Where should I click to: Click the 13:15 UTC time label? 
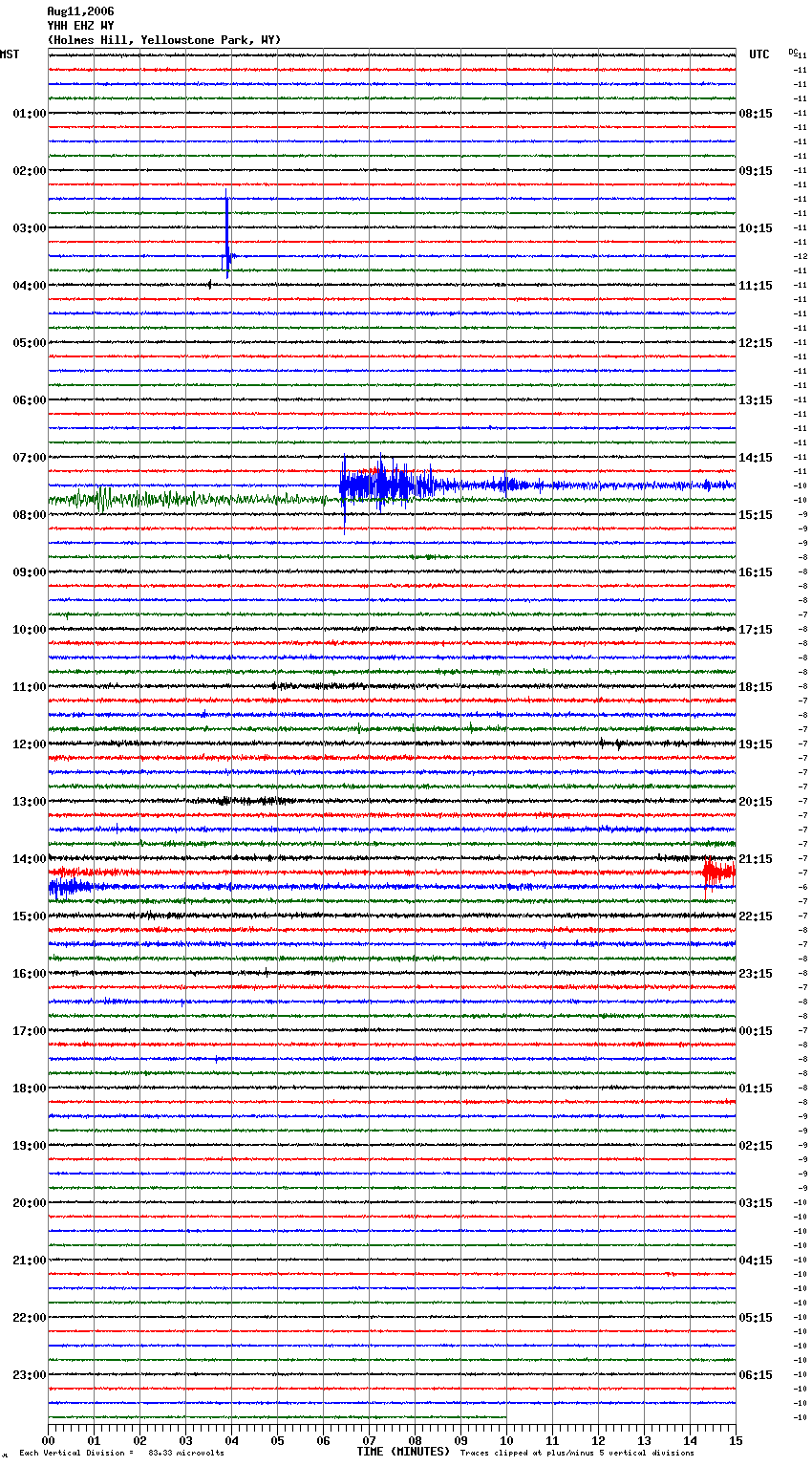756,400
